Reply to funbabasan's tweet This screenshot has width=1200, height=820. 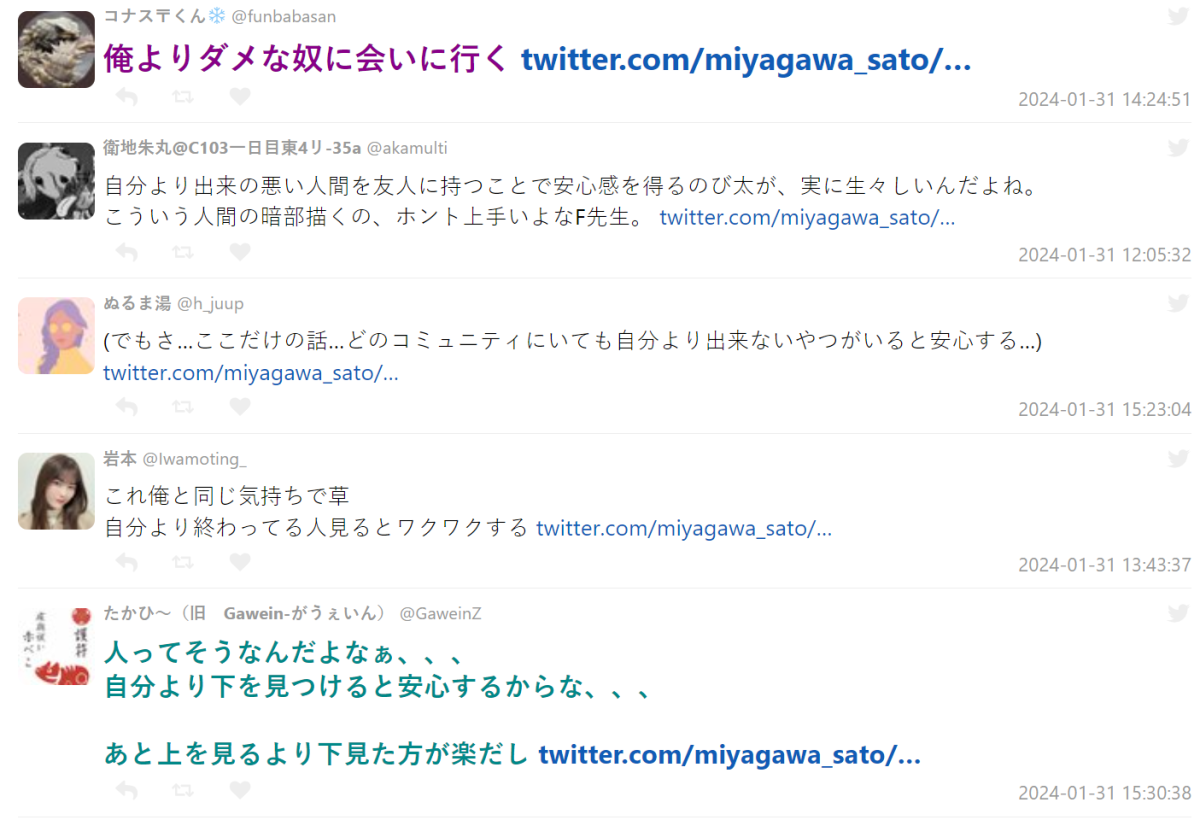[x=126, y=97]
